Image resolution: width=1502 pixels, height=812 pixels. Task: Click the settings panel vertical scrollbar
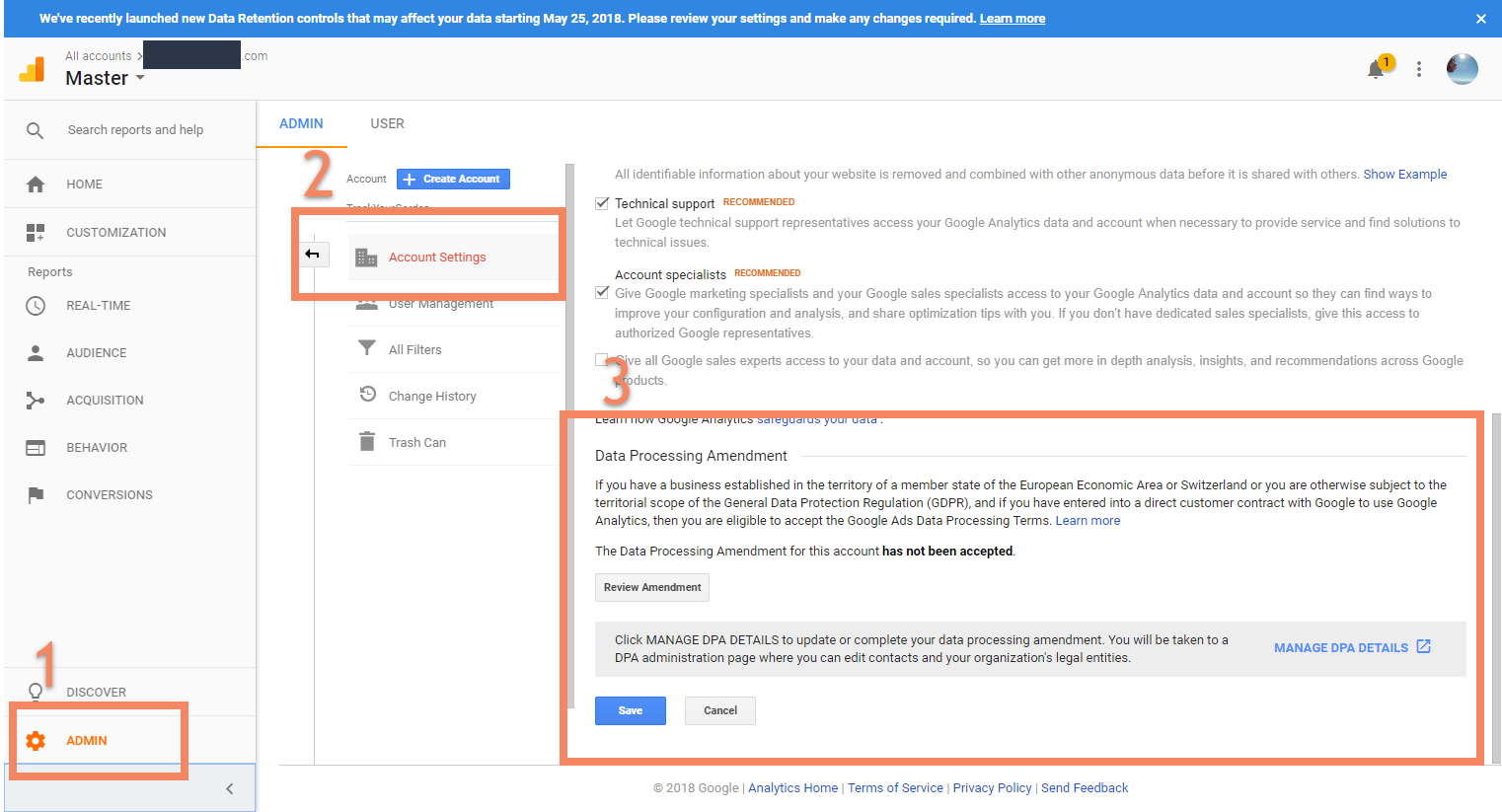(x=1496, y=587)
